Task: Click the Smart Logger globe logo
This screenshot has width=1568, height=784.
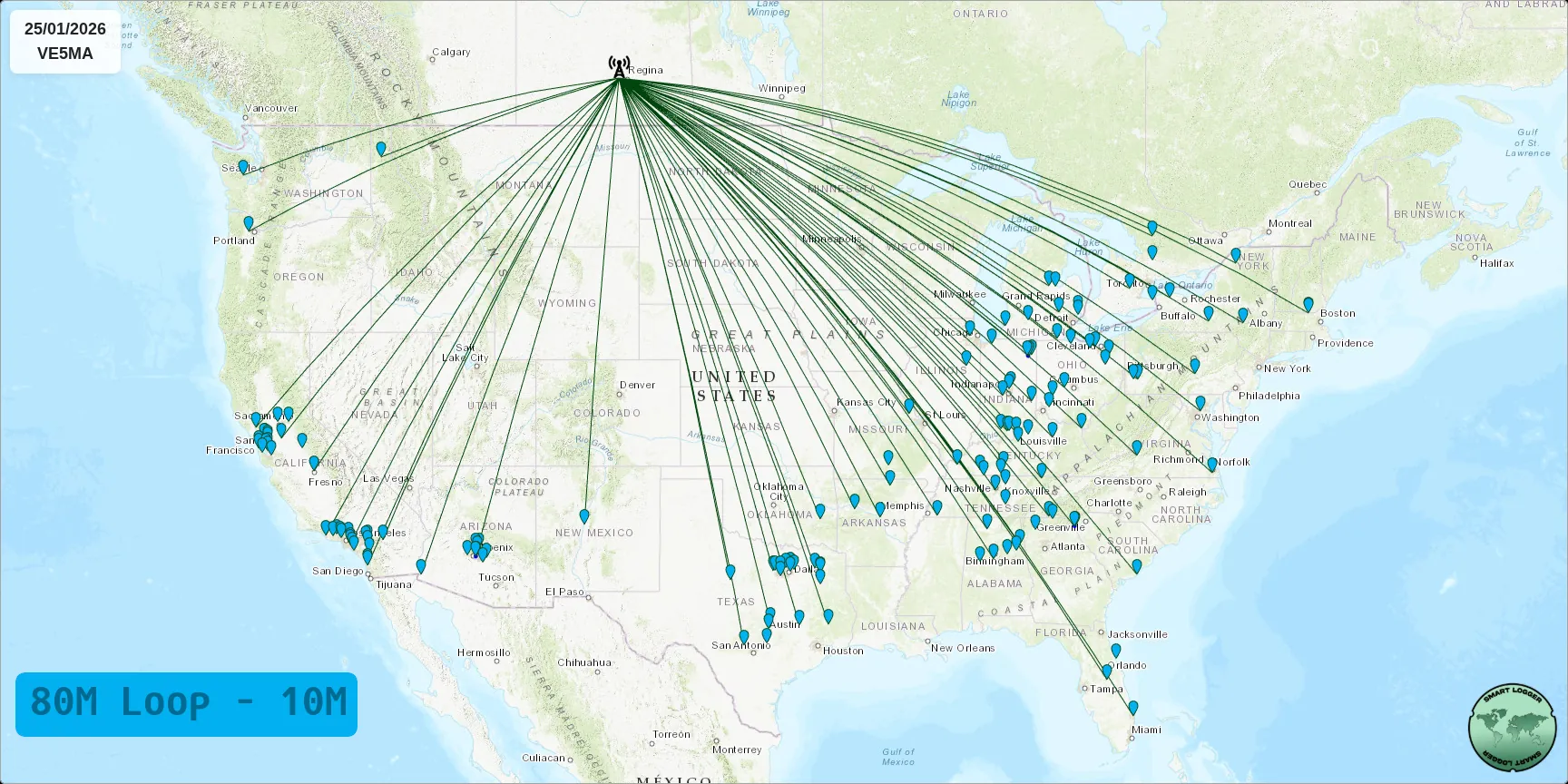Action: (1512, 728)
